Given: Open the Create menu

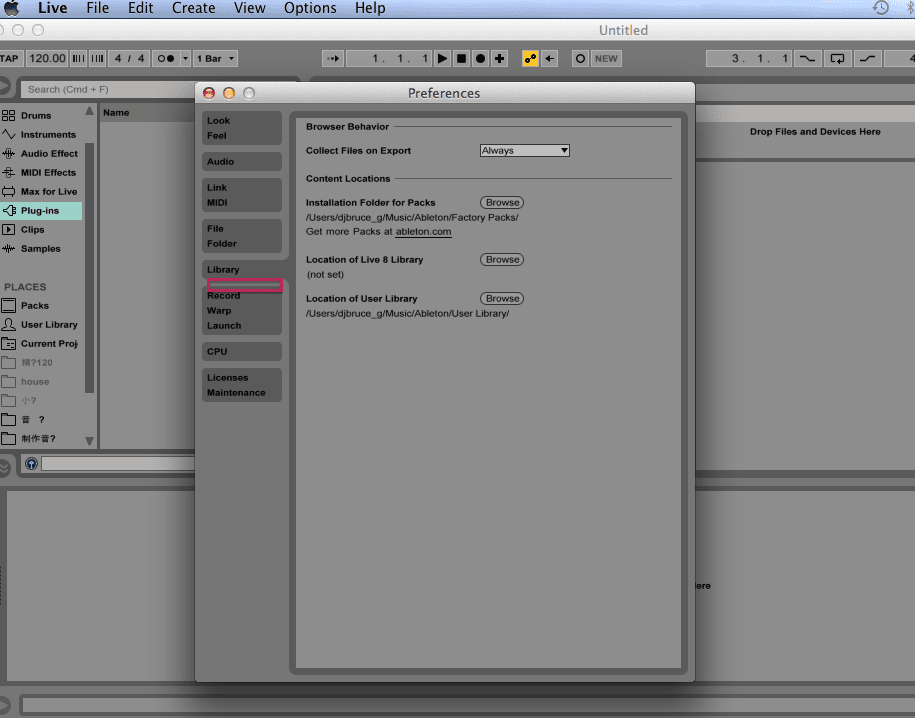Looking at the screenshot, I should pyautogui.click(x=194, y=8).
